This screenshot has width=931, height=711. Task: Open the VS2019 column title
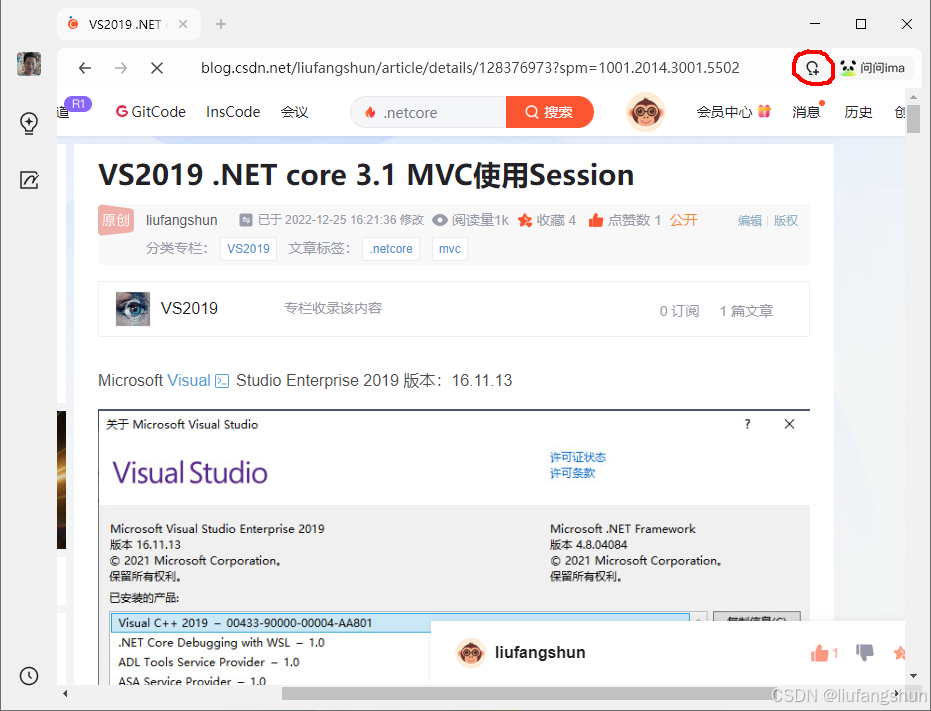(x=189, y=308)
